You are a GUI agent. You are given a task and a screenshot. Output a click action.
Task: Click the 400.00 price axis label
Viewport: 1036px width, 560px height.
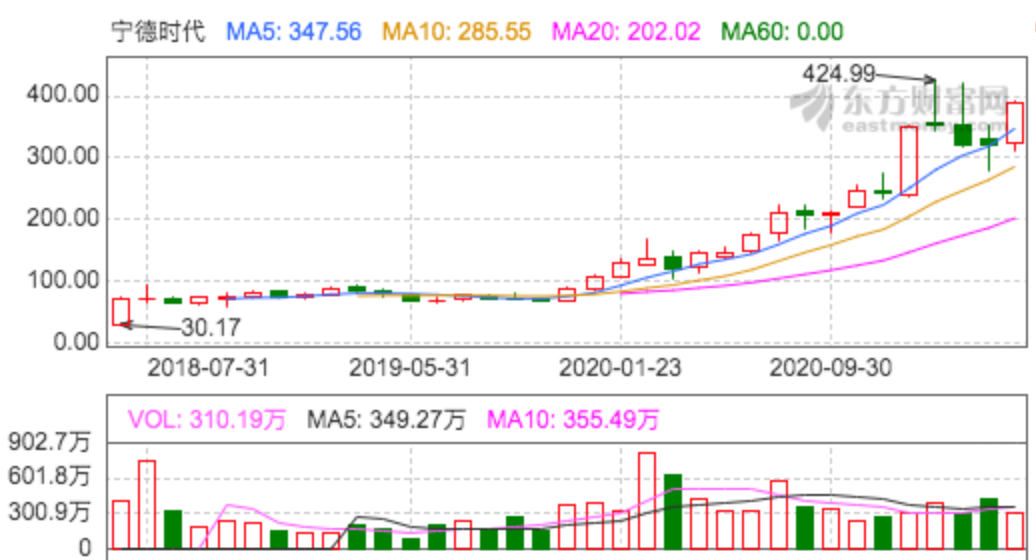(x=63, y=94)
